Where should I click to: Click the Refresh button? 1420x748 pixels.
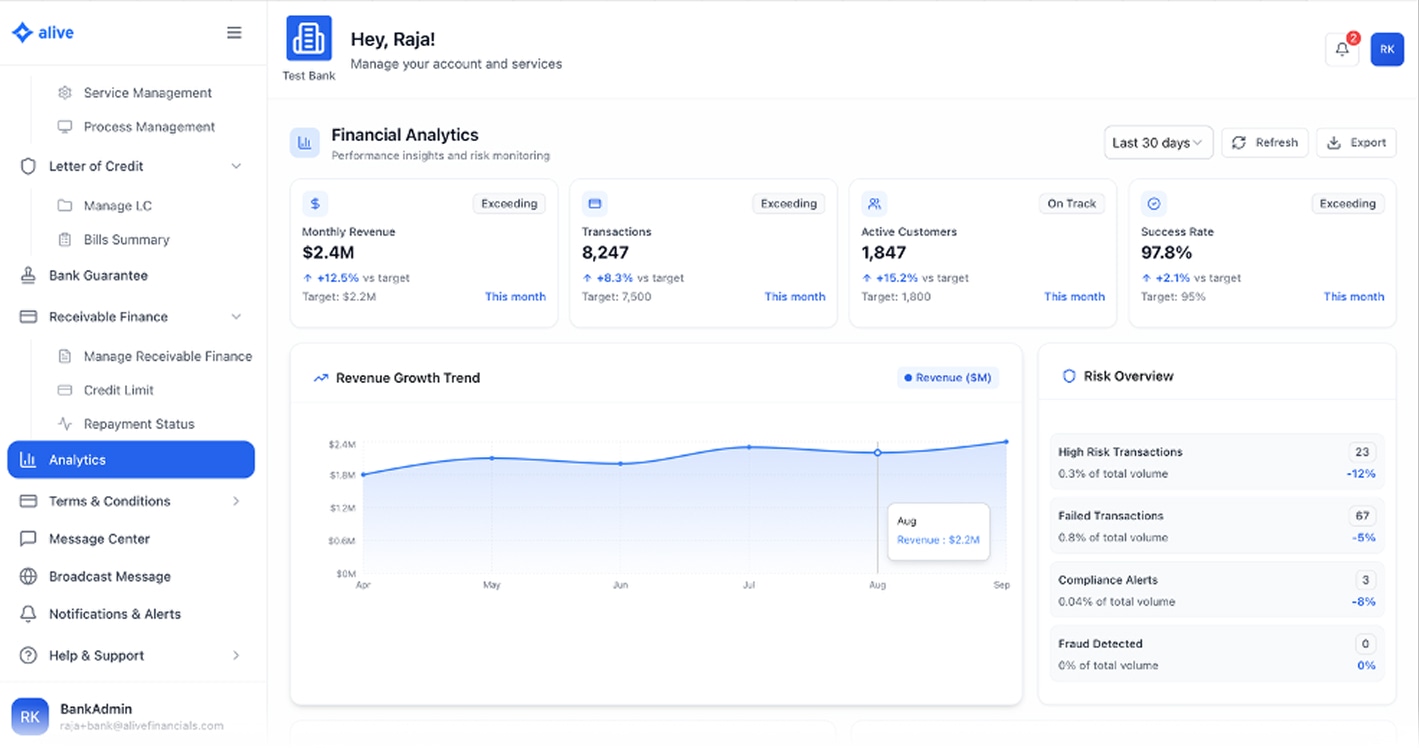[x=1265, y=143]
